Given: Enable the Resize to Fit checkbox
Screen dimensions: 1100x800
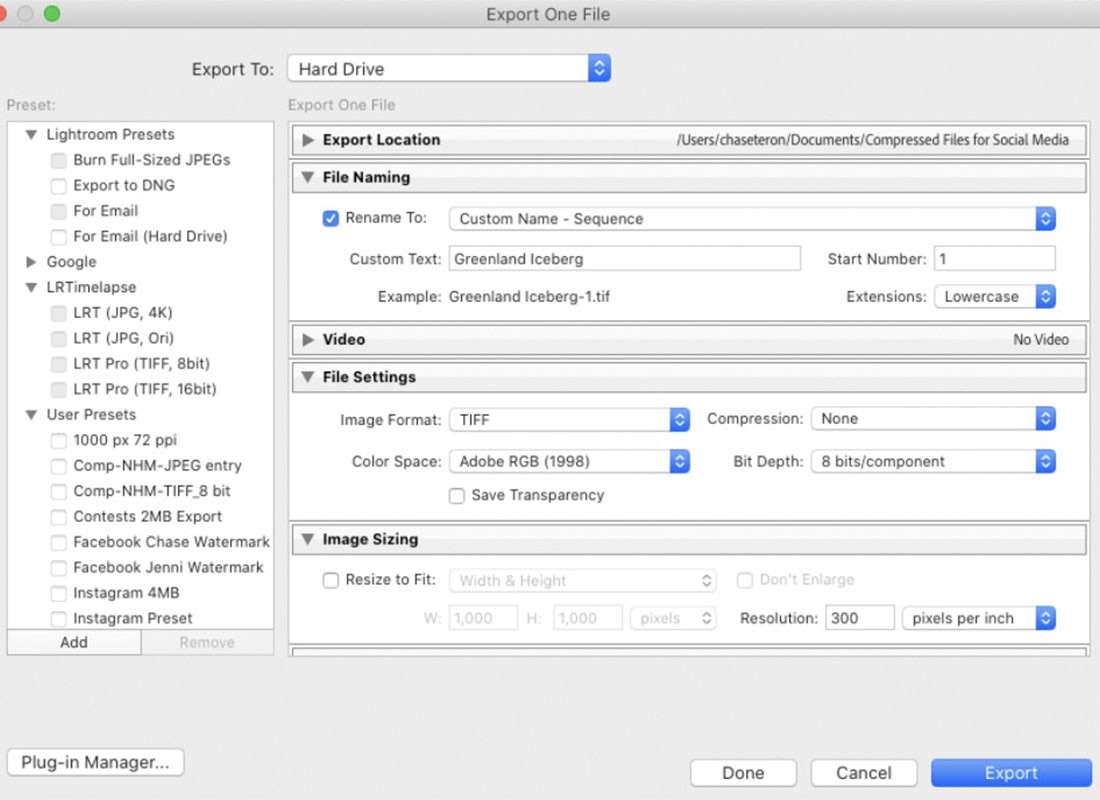Looking at the screenshot, I should click(x=331, y=580).
